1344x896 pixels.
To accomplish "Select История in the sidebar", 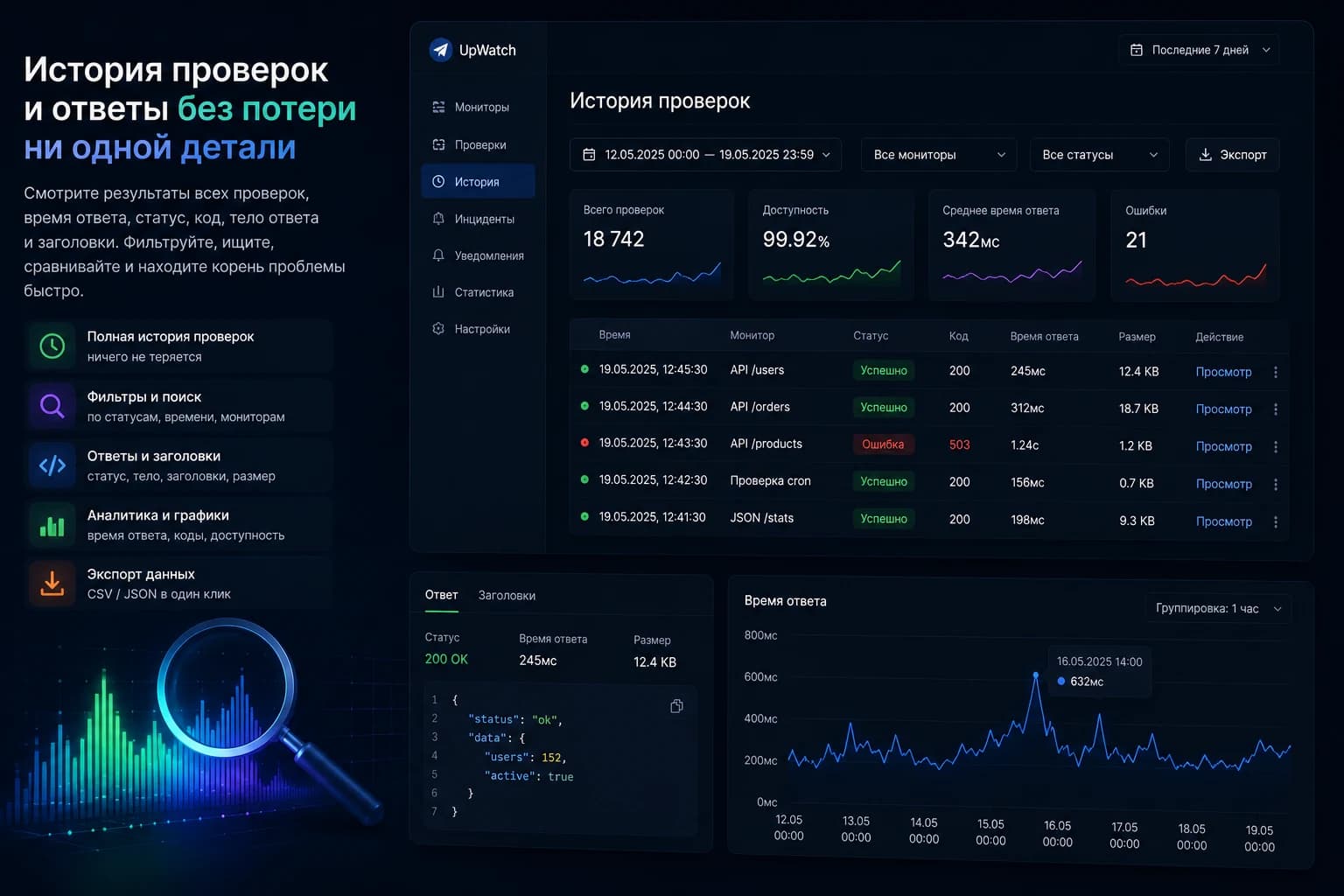I will tap(478, 181).
